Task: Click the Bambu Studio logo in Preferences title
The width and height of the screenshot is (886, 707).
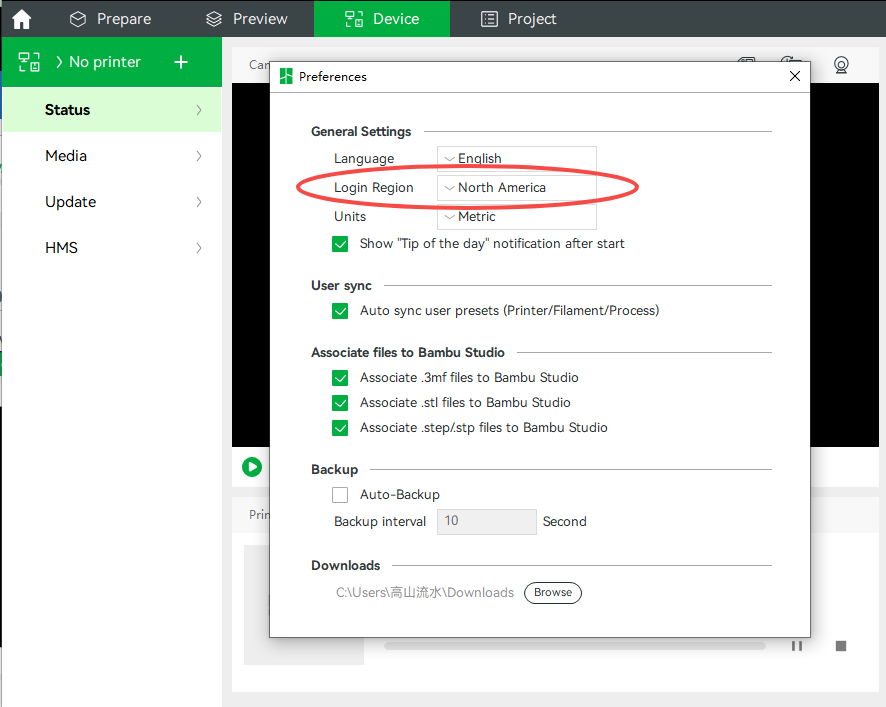Action: tap(286, 76)
